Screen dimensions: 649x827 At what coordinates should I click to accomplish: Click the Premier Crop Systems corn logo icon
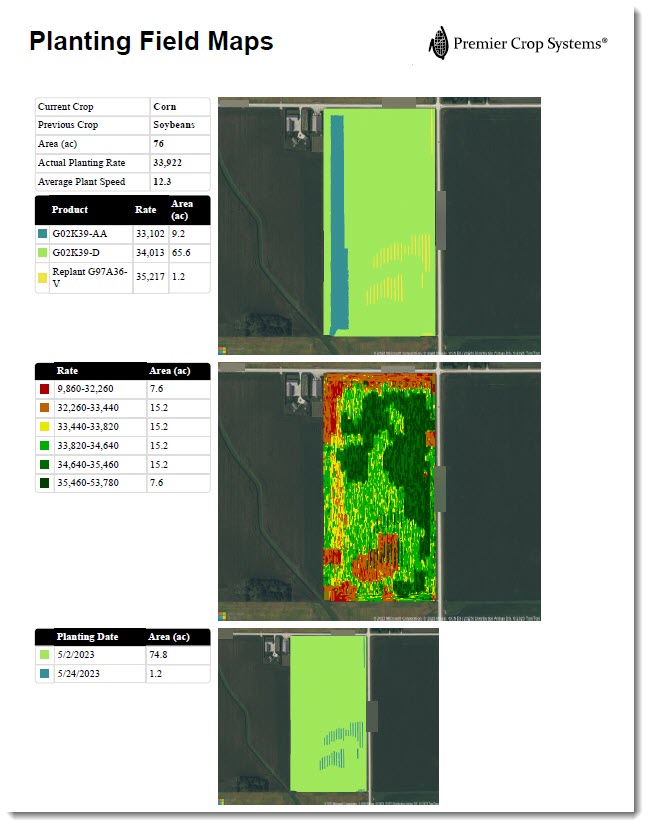point(438,43)
